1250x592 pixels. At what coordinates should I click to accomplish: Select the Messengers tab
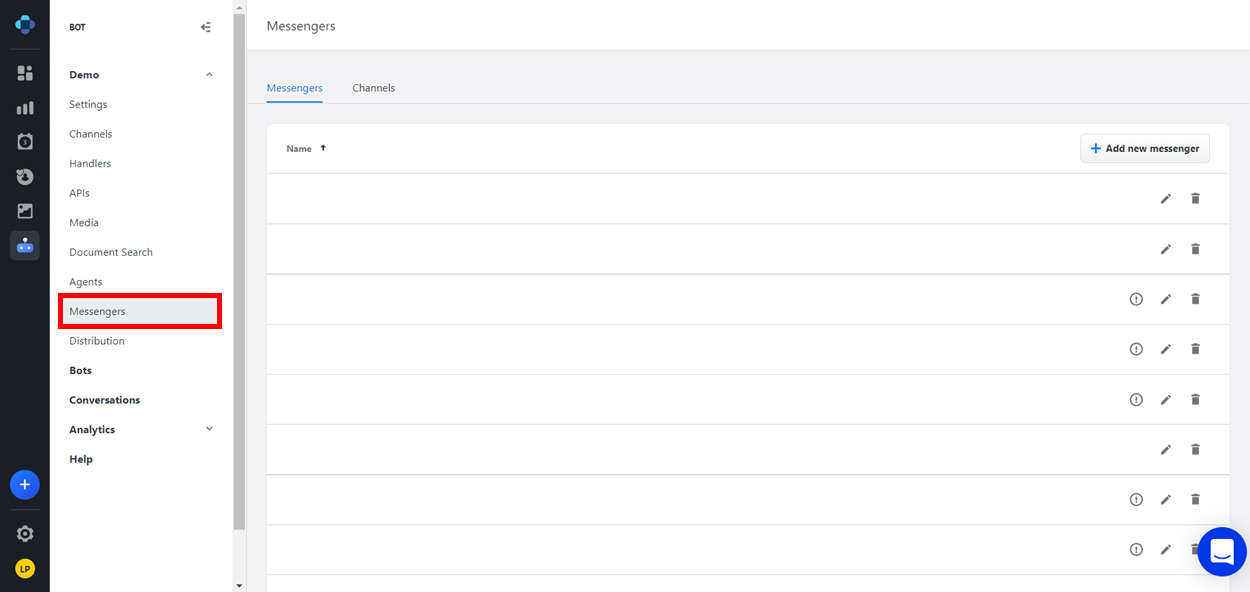(294, 88)
